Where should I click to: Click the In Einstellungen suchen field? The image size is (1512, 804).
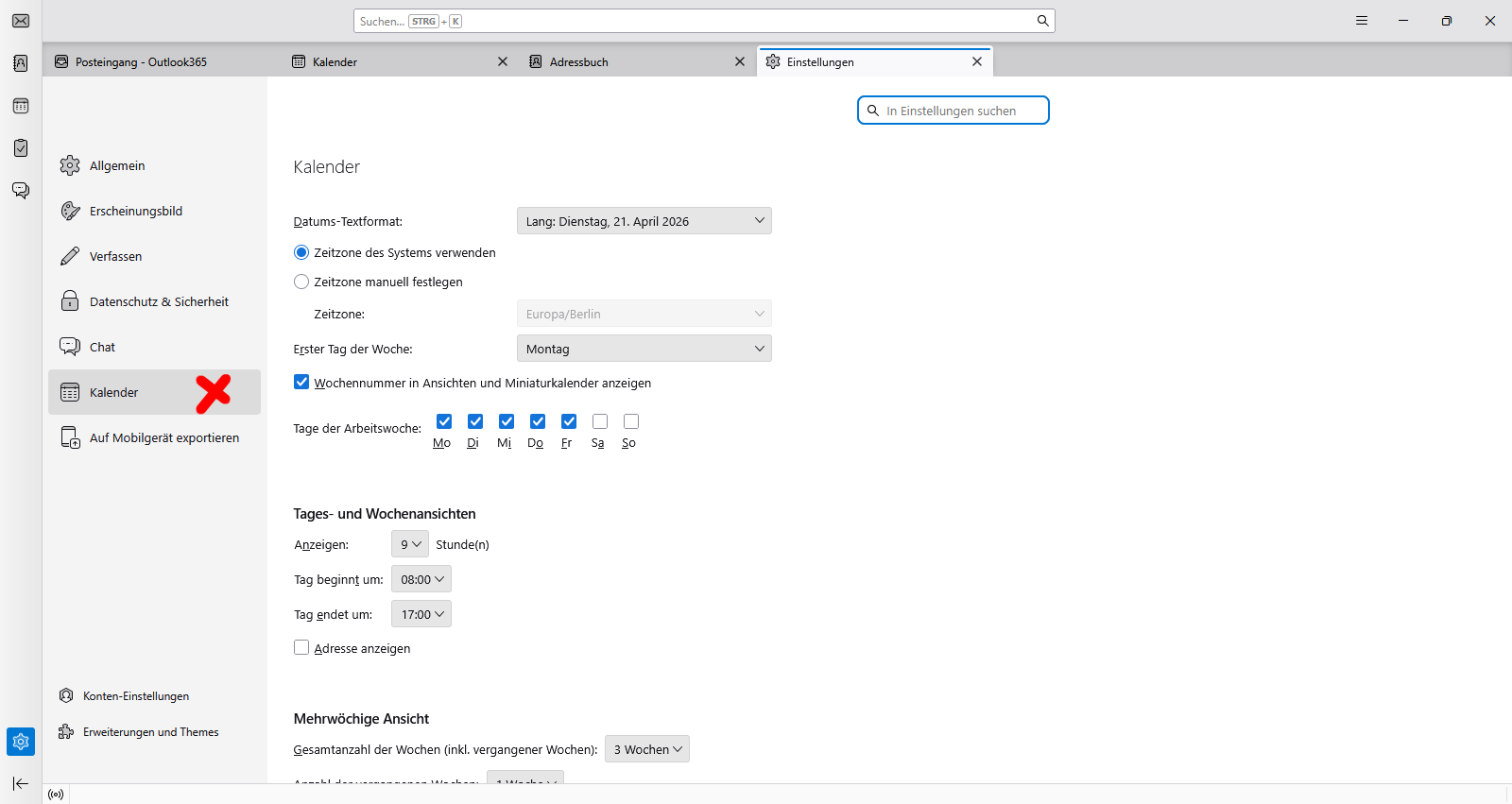pyautogui.click(x=954, y=111)
